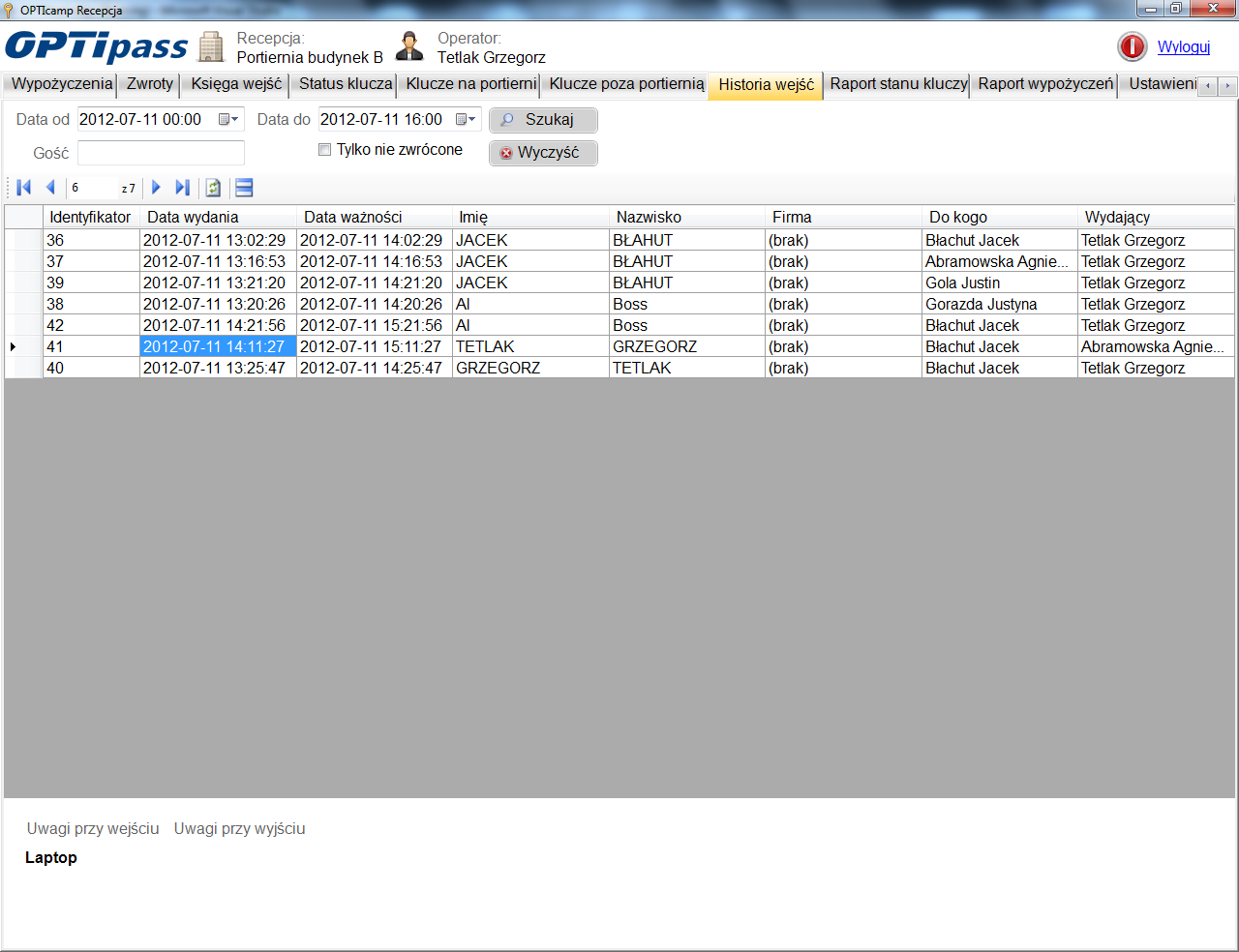The width and height of the screenshot is (1239, 952).
Task: Open Raport stanu kluczy tab
Action: point(898,84)
